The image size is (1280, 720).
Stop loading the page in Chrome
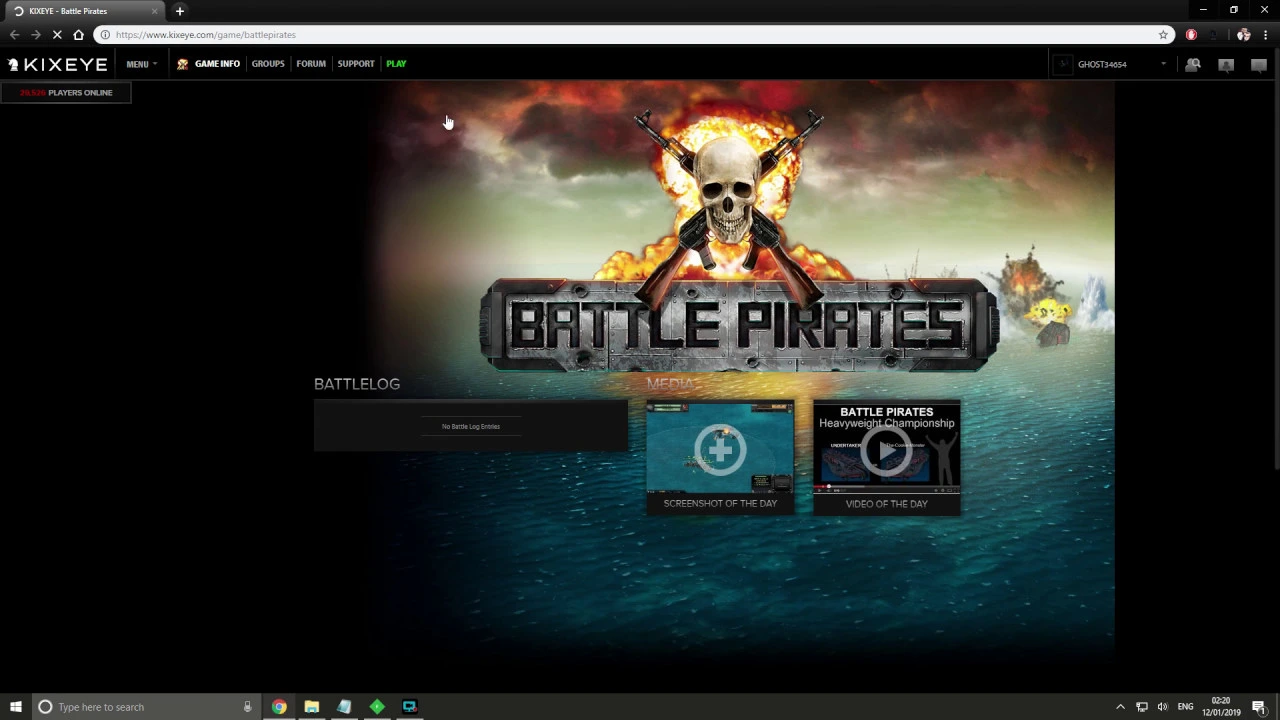click(57, 35)
